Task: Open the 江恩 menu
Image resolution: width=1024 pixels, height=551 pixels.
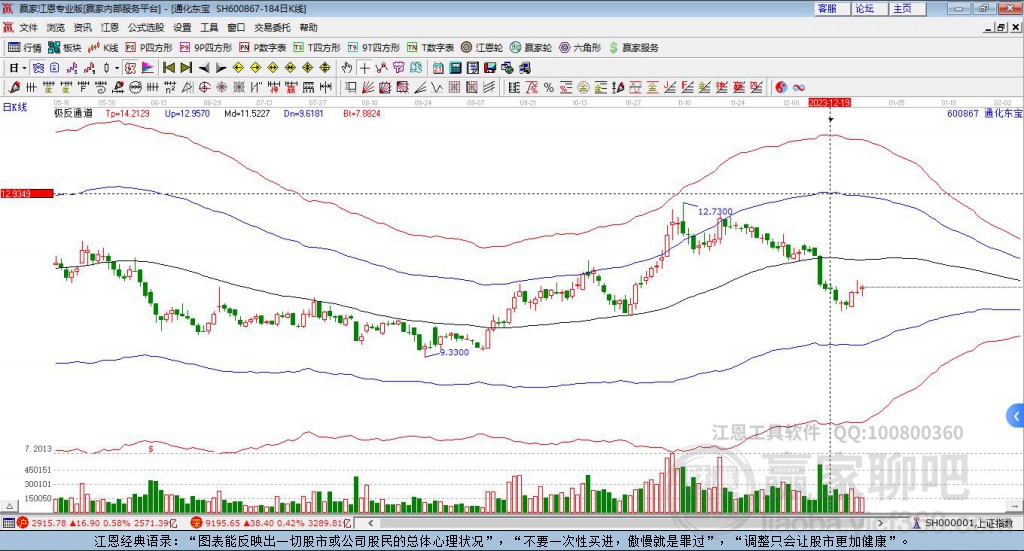Action: [110, 27]
